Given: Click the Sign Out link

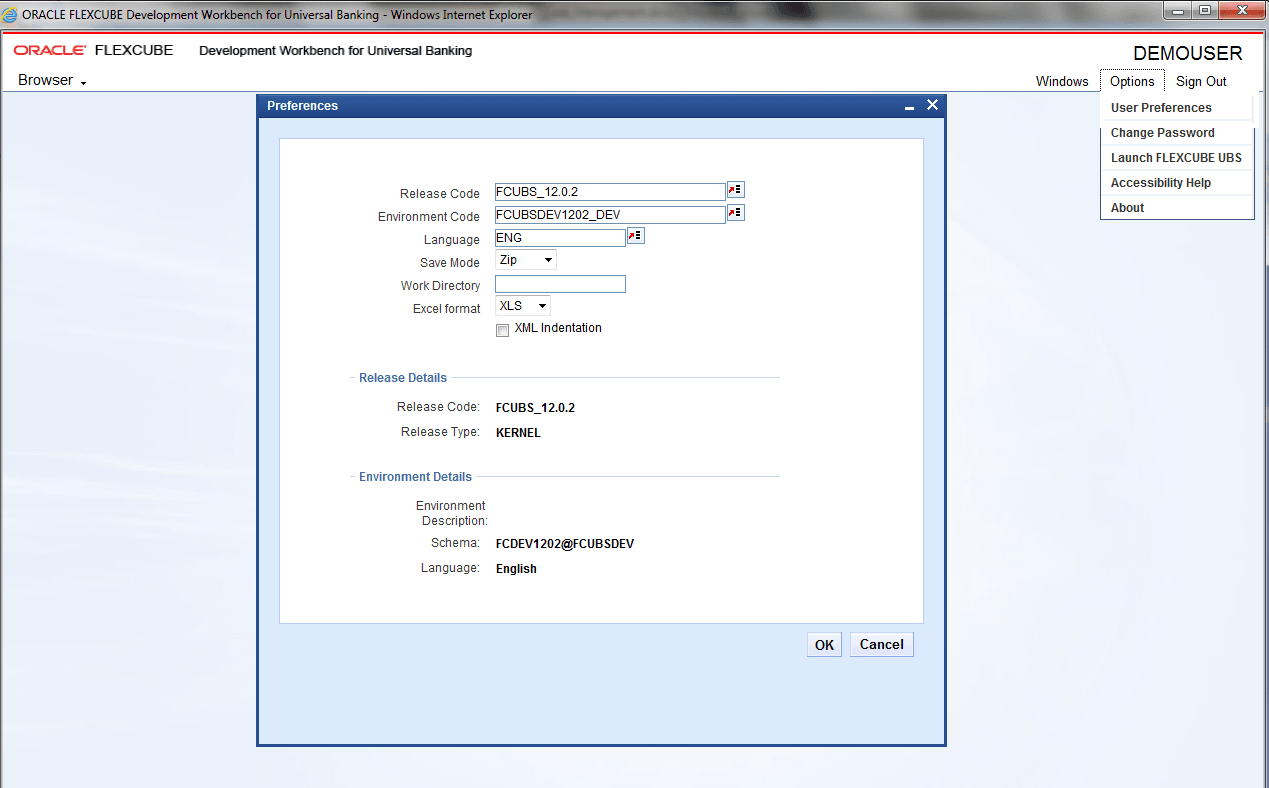Looking at the screenshot, I should [1201, 82].
